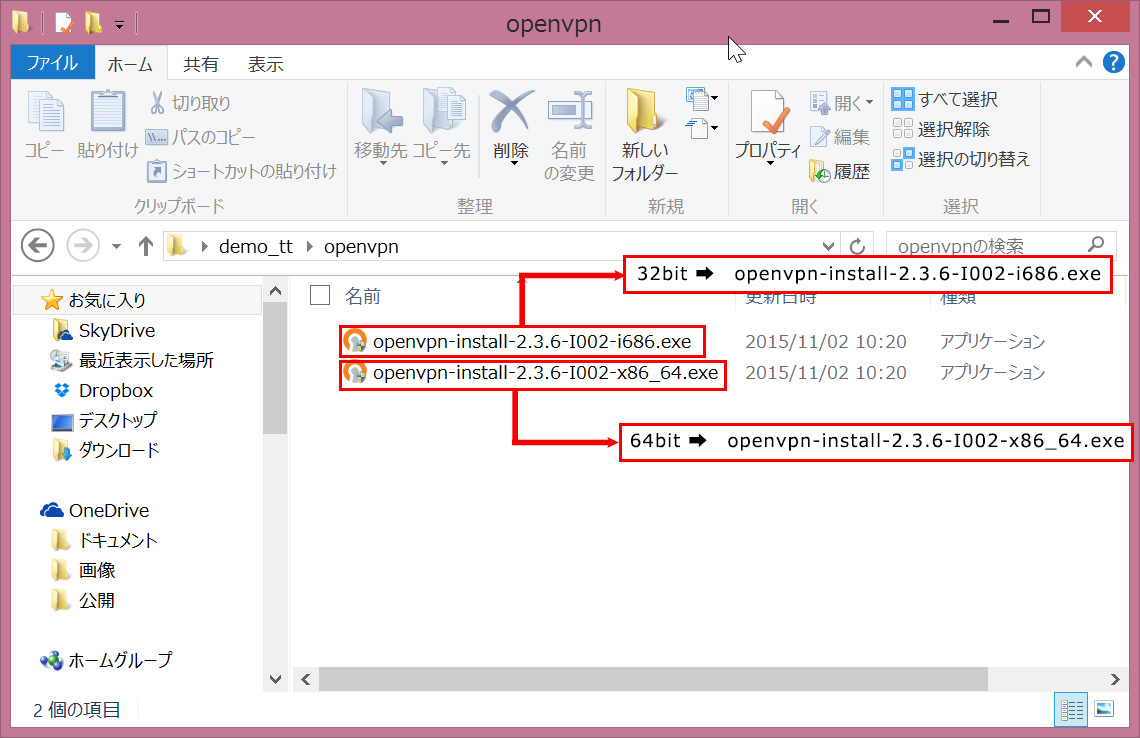The width and height of the screenshot is (1140, 738).
Task: Click Select all (すべて選択)
Action: pos(944,99)
